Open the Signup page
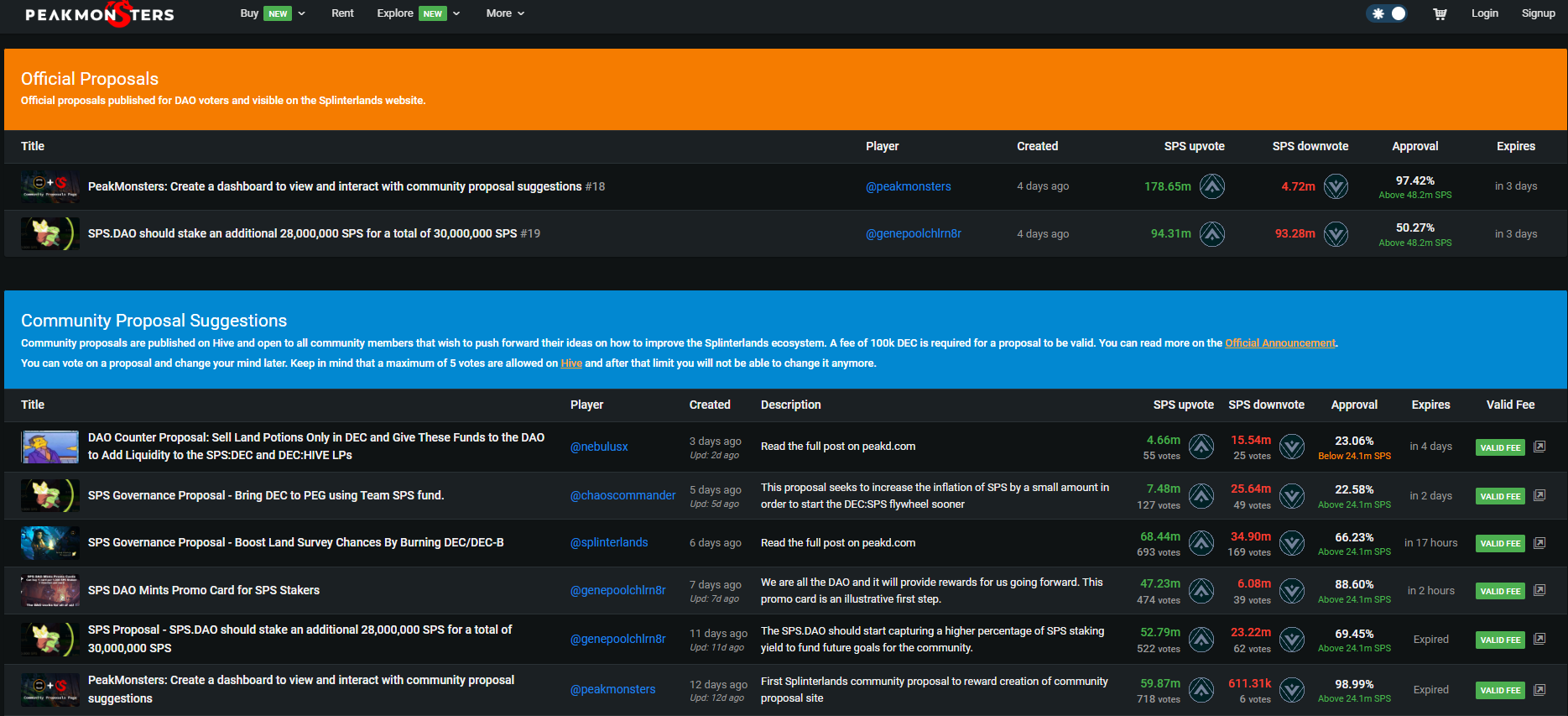This screenshot has height=716, width=1568. tap(1539, 13)
